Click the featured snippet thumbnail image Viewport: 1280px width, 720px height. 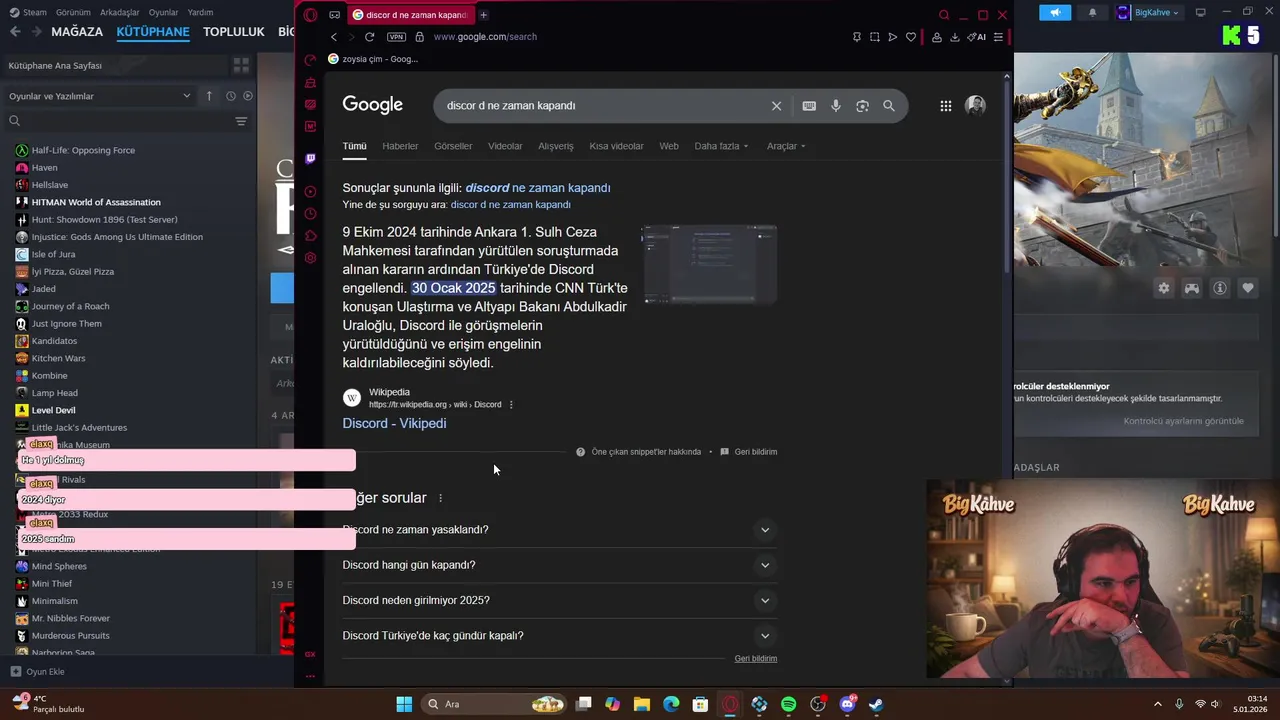point(709,264)
